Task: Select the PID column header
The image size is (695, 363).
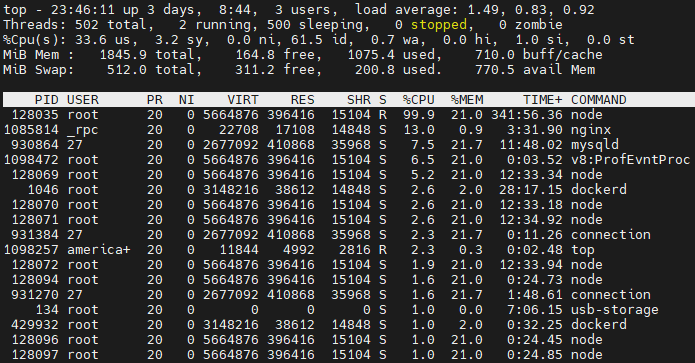Action: (46, 100)
